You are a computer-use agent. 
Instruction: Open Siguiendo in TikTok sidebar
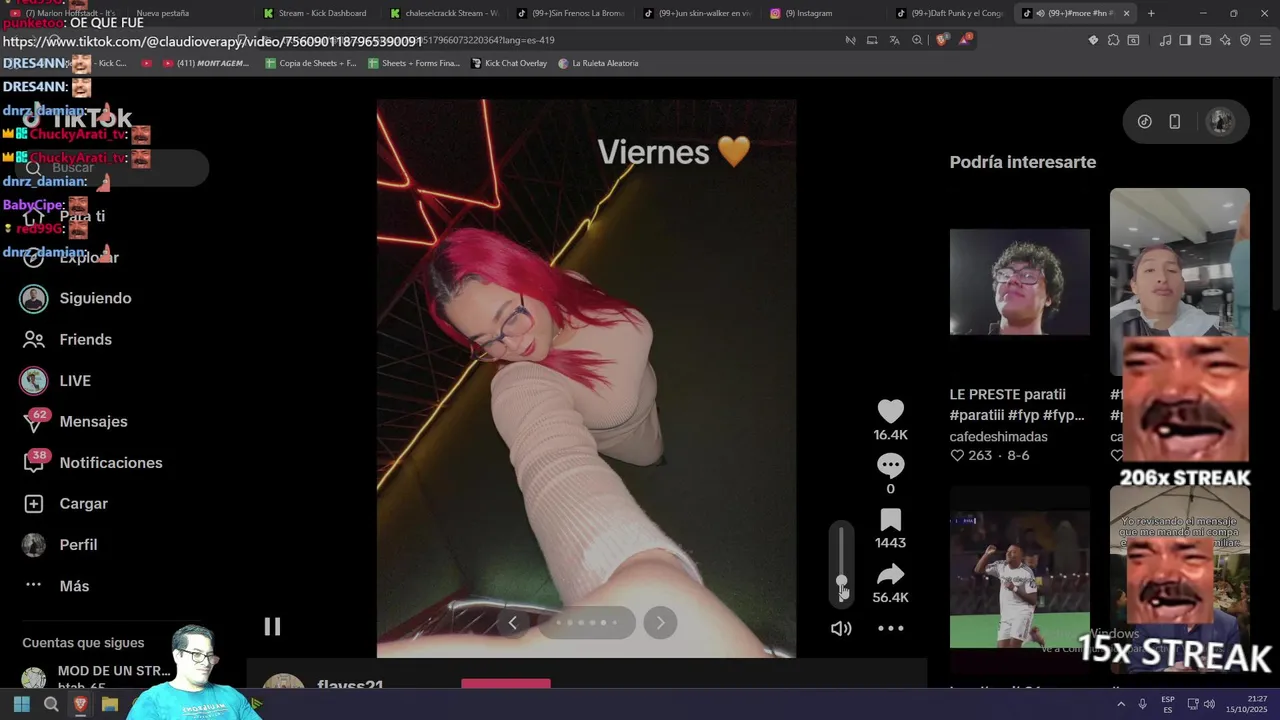(95, 298)
